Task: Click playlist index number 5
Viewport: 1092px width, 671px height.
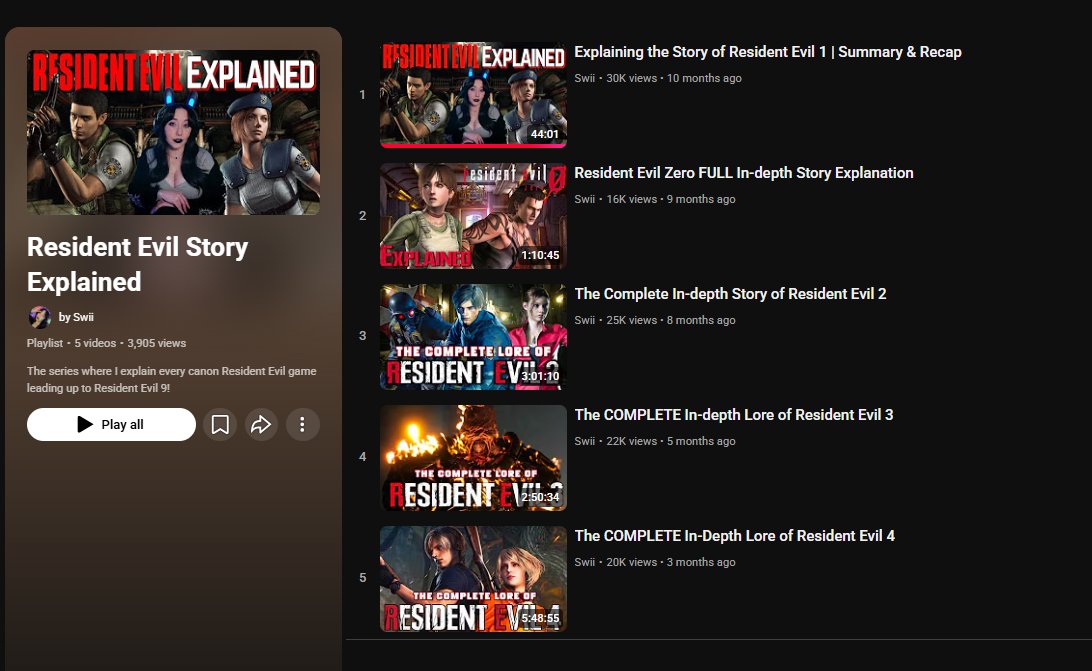Action: 362,578
